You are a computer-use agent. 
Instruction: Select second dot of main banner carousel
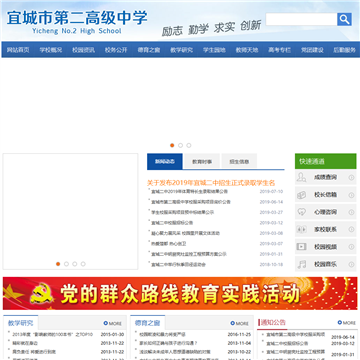tap(180, 145)
